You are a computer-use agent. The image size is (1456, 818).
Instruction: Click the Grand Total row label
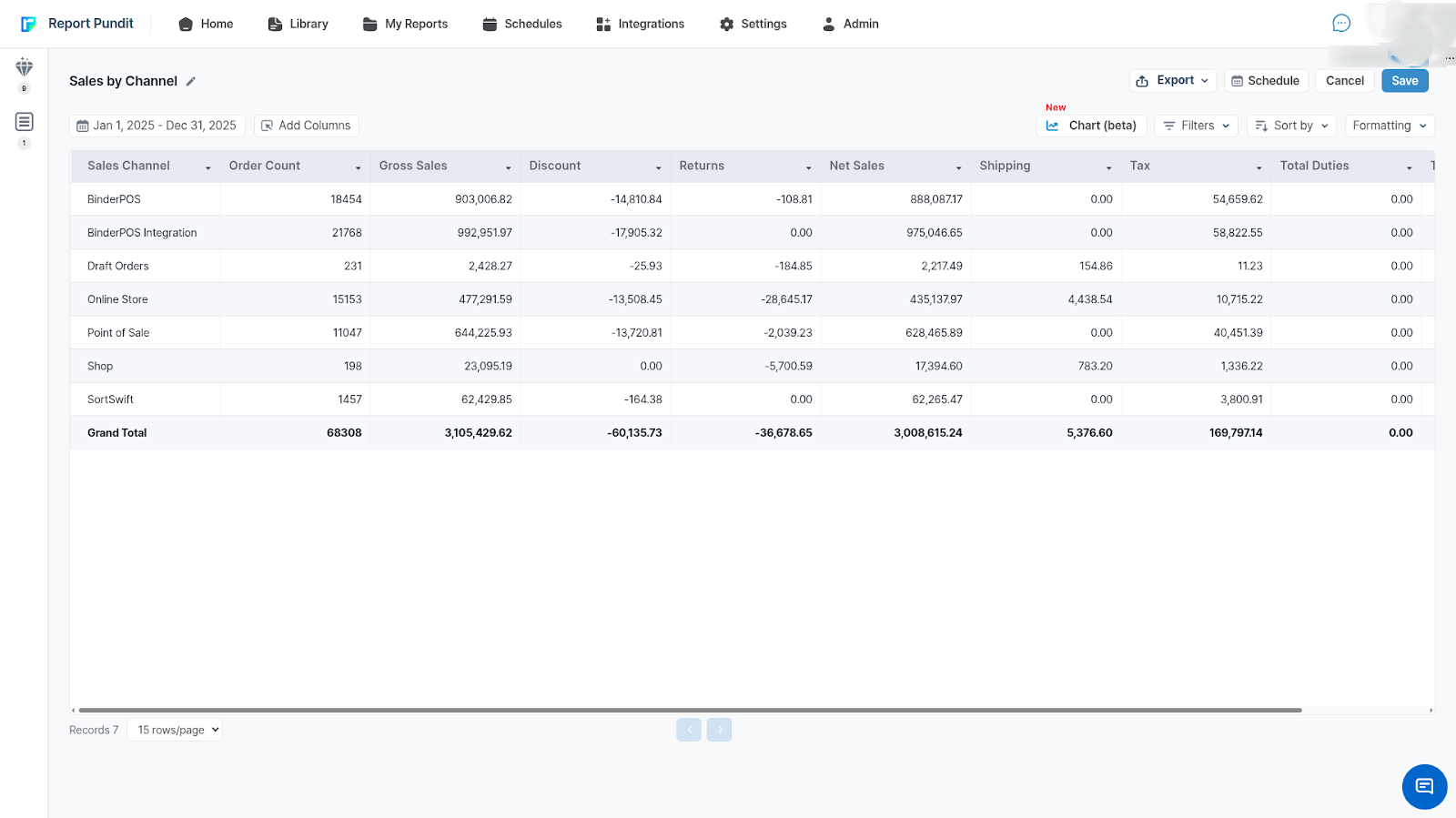(x=116, y=433)
